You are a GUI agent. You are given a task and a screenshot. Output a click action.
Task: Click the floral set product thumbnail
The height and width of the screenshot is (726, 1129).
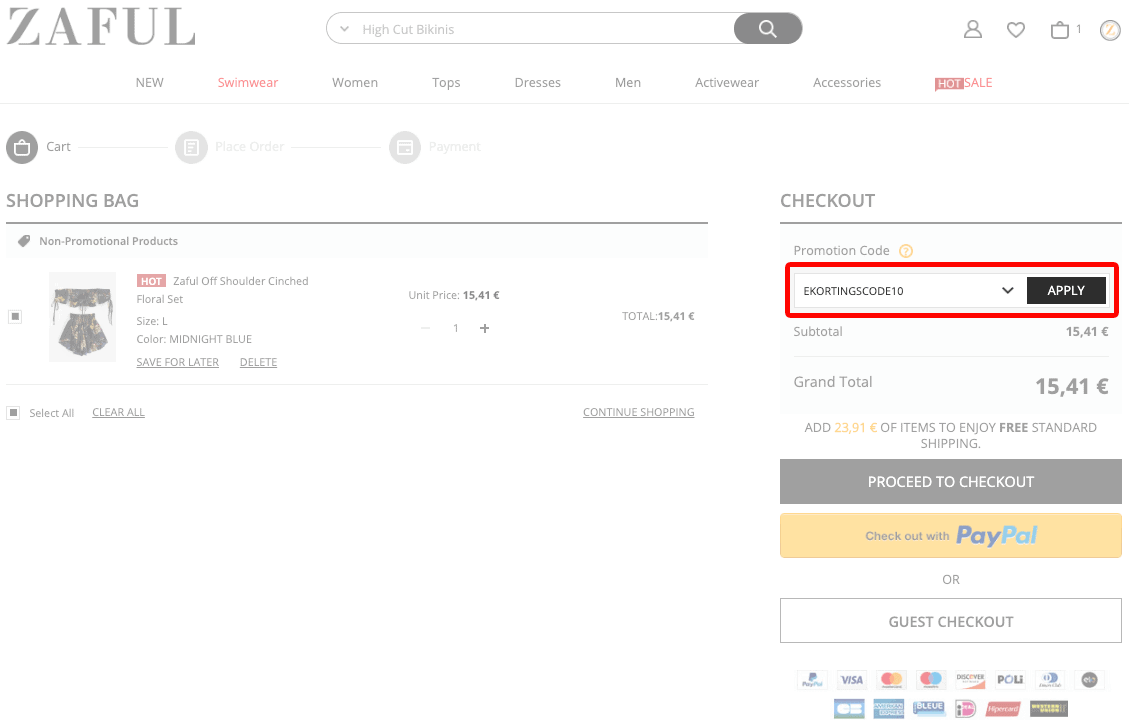[82, 317]
